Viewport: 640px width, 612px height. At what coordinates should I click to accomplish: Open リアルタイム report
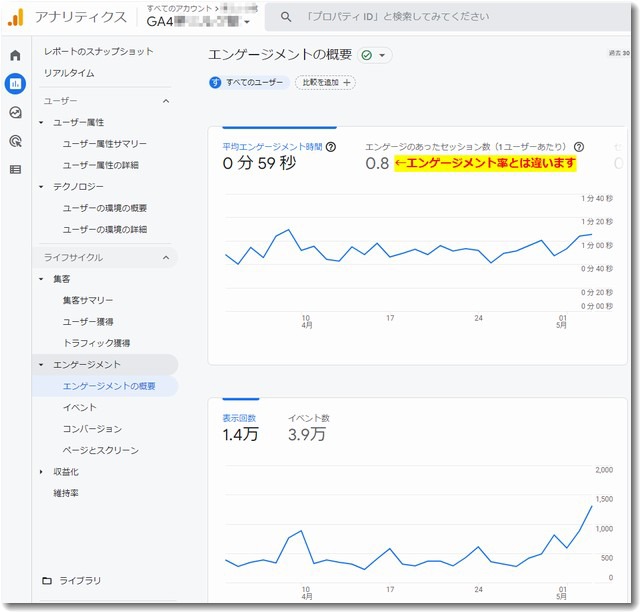pos(69,73)
